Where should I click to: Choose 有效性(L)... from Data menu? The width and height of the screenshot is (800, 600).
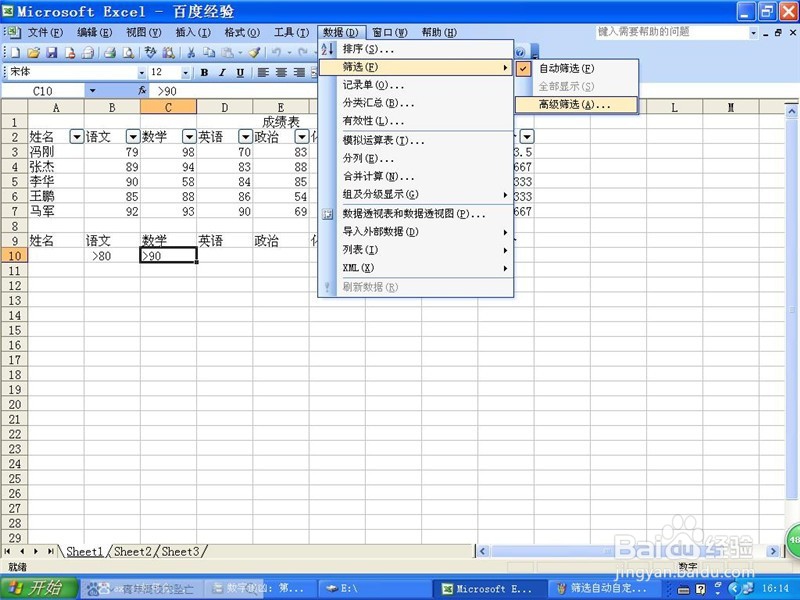[x=416, y=121]
